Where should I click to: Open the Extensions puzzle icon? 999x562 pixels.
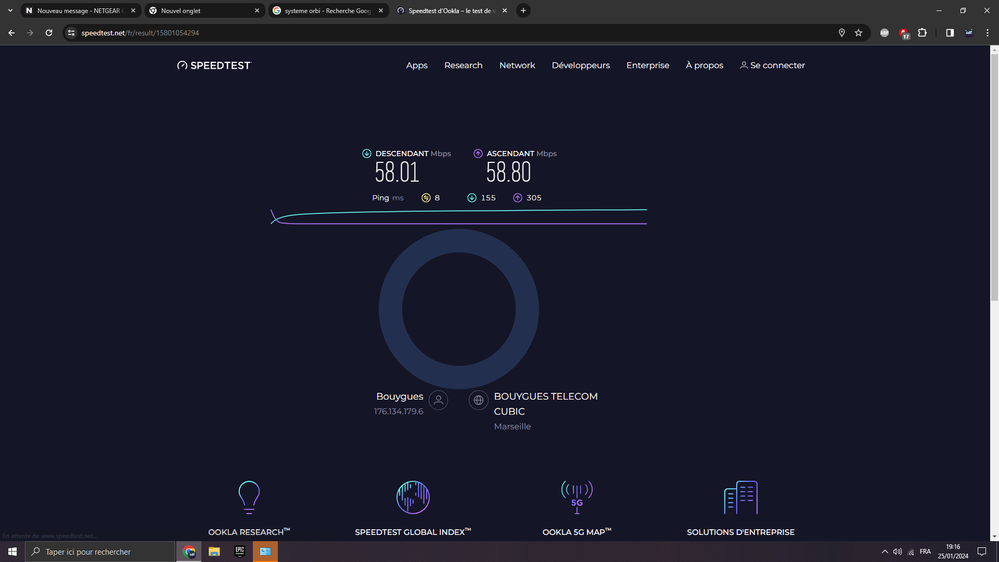coord(922,32)
